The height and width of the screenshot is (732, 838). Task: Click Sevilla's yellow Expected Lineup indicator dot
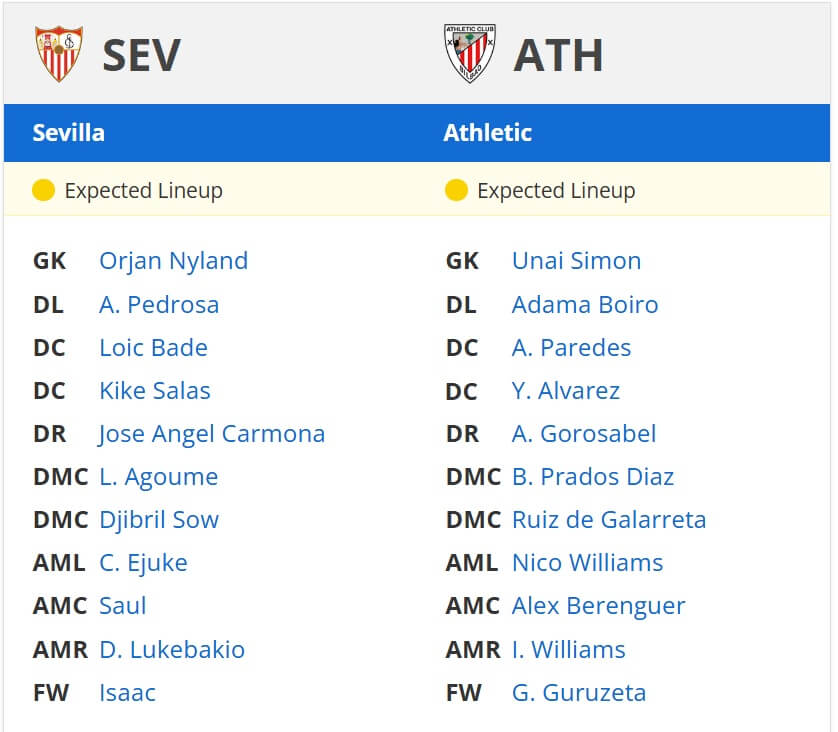[x=43, y=190]
